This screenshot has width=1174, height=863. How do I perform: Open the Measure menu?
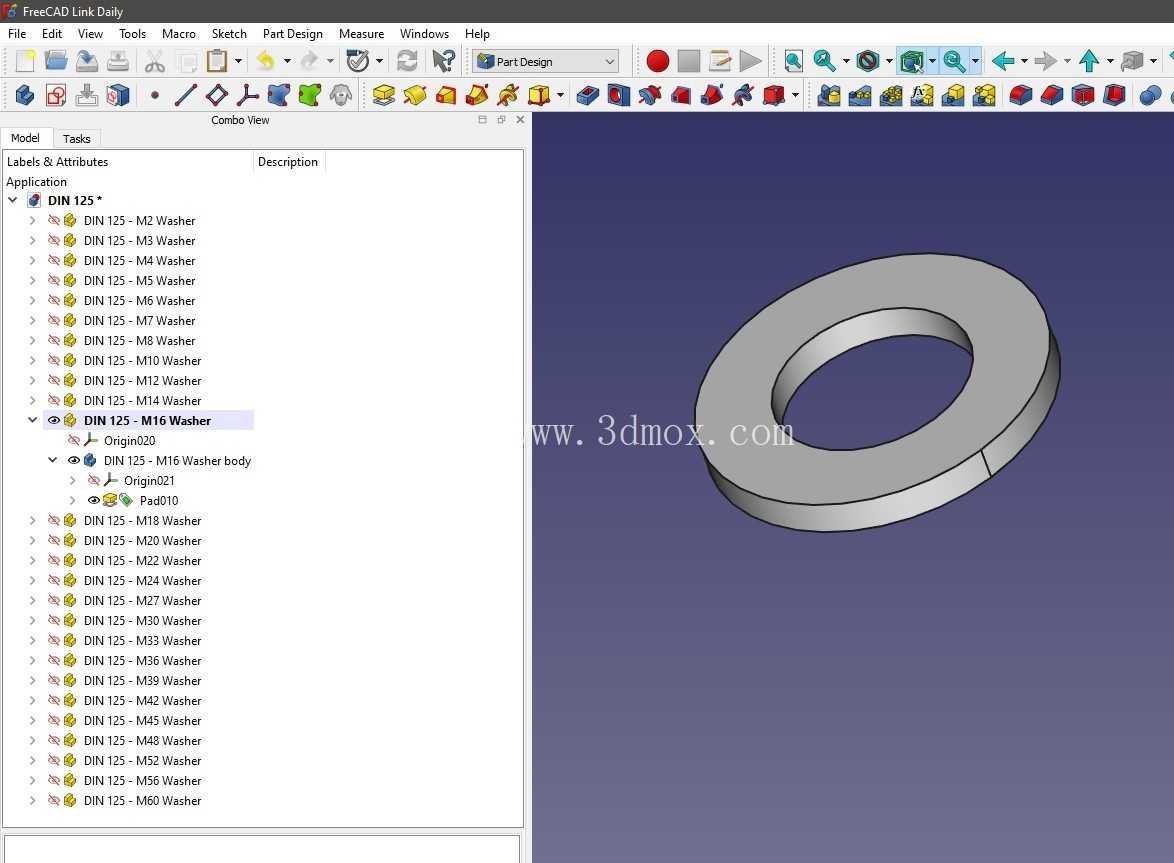(x=361, y=34)
